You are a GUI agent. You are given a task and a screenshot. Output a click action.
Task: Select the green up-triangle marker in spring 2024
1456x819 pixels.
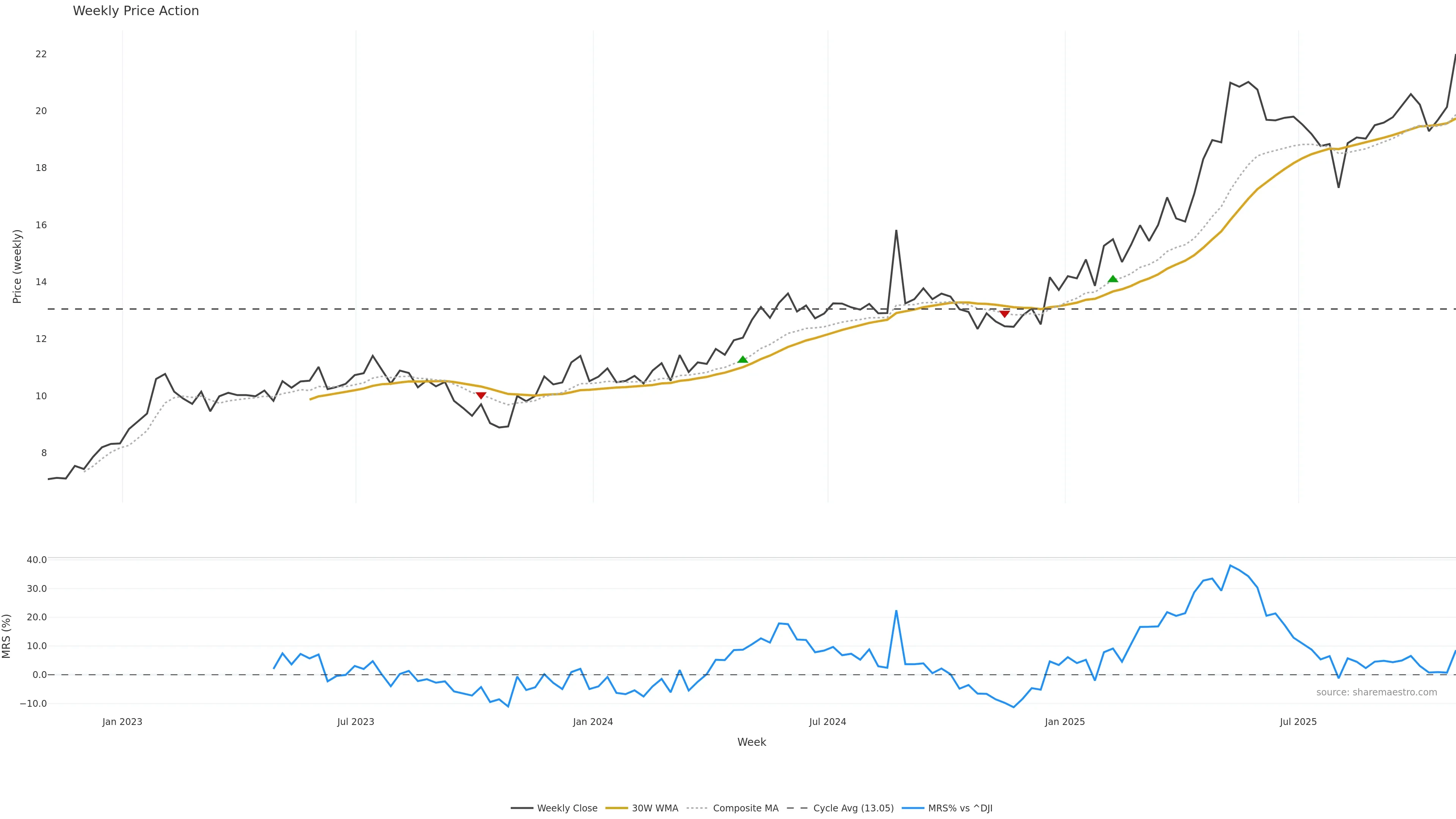tap(743, 359)
